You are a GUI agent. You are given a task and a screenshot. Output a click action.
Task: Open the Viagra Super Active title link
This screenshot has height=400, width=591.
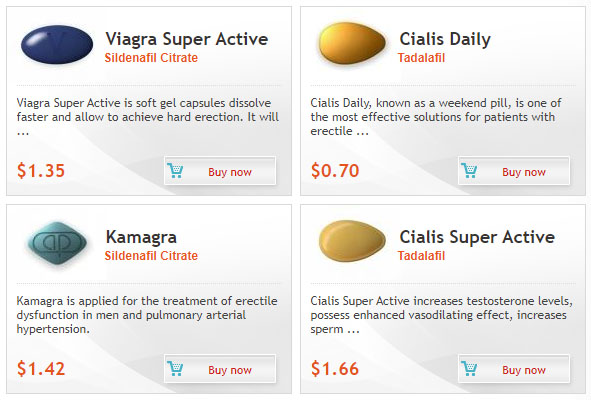(187, 39)
